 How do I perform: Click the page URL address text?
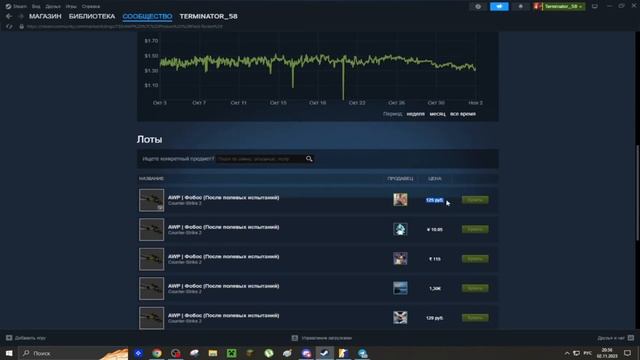pyautogui.click(x=125, y=27)
